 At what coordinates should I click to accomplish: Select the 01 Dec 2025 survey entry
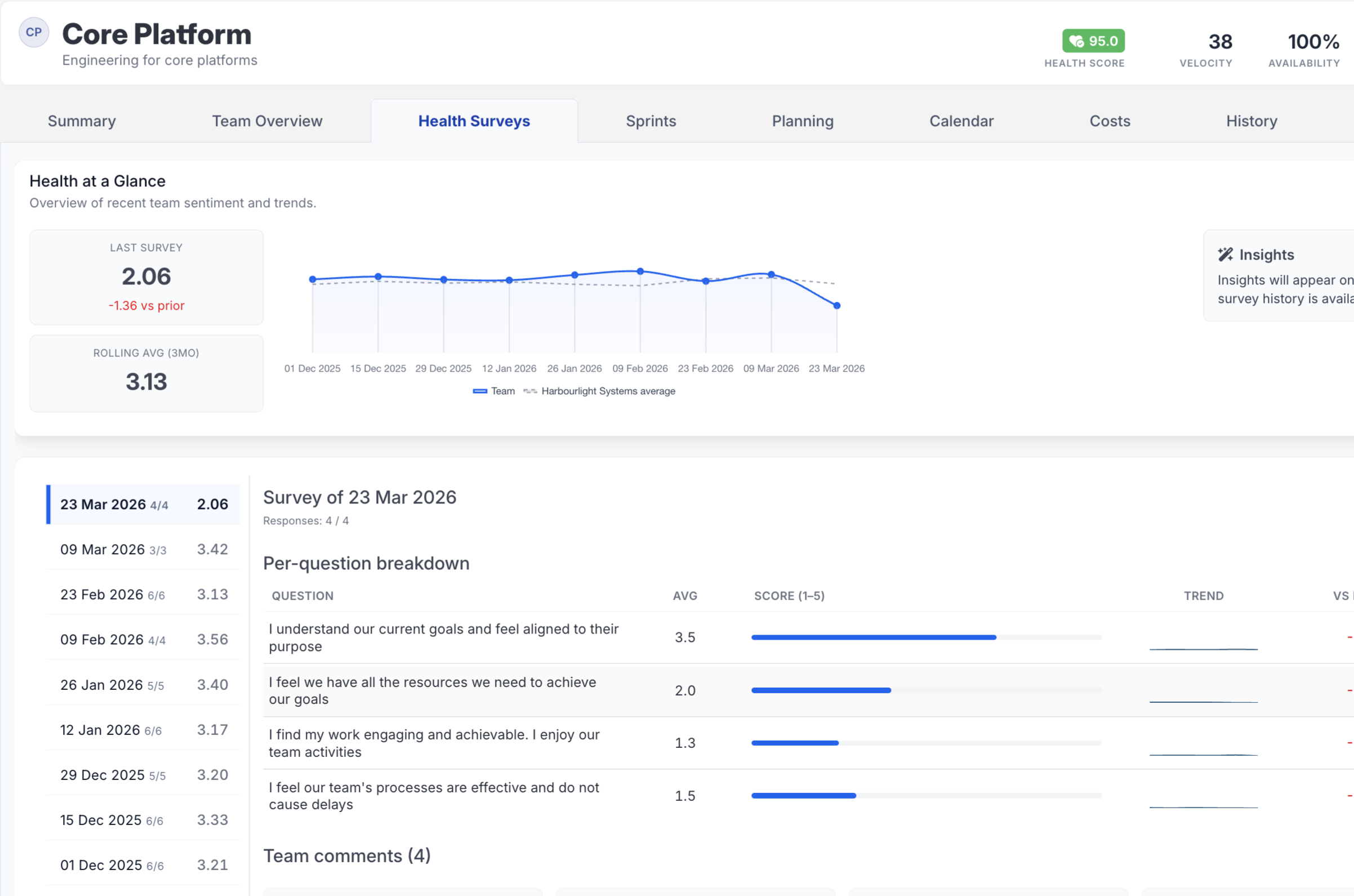click(x=142, y=864)
